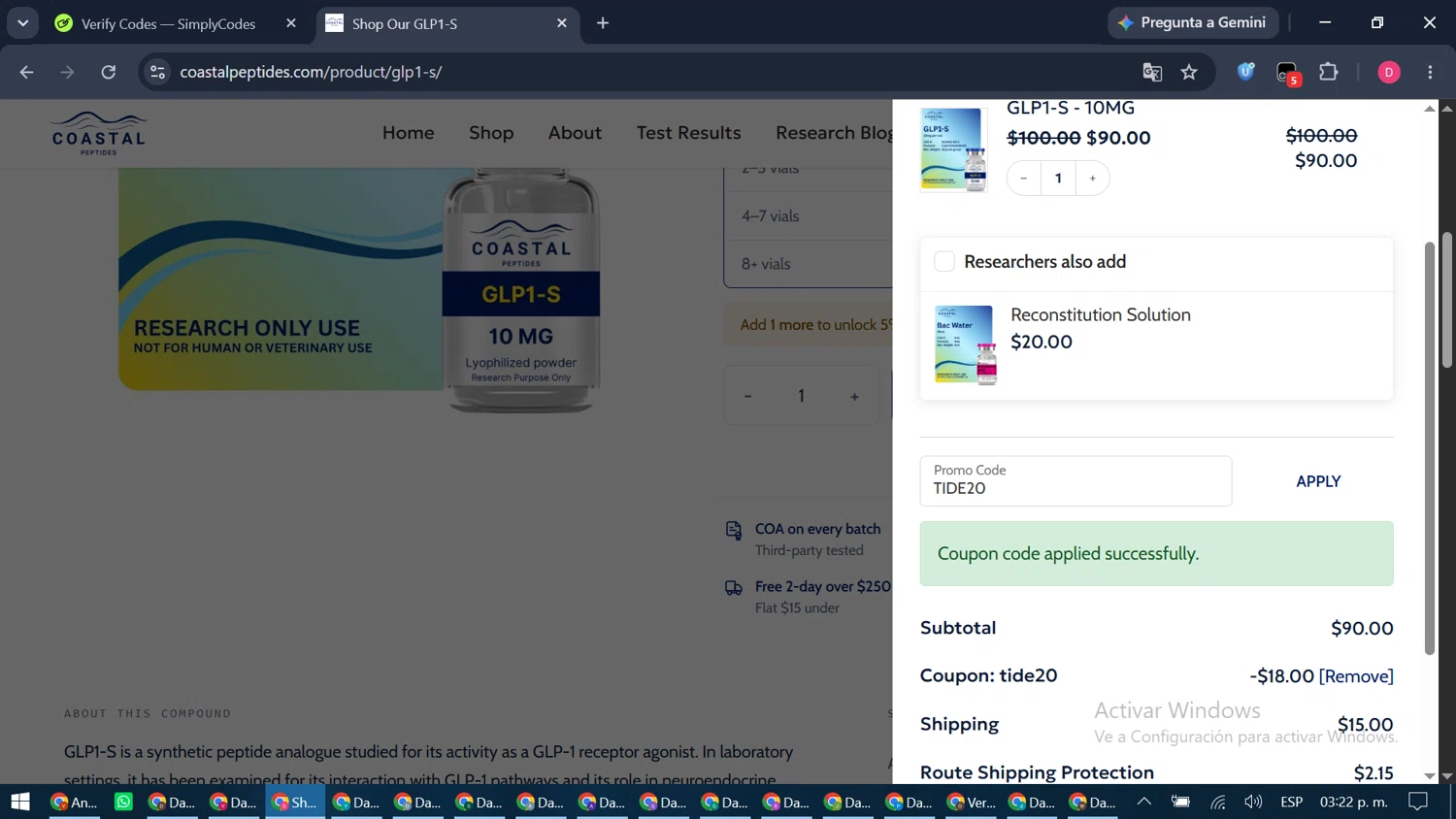Image resolution: width=1456 pixels, height=819 pixels.
Task: Switch to the Verify Codes — SimplyCodes tab
Action: [x=168, y=23]
